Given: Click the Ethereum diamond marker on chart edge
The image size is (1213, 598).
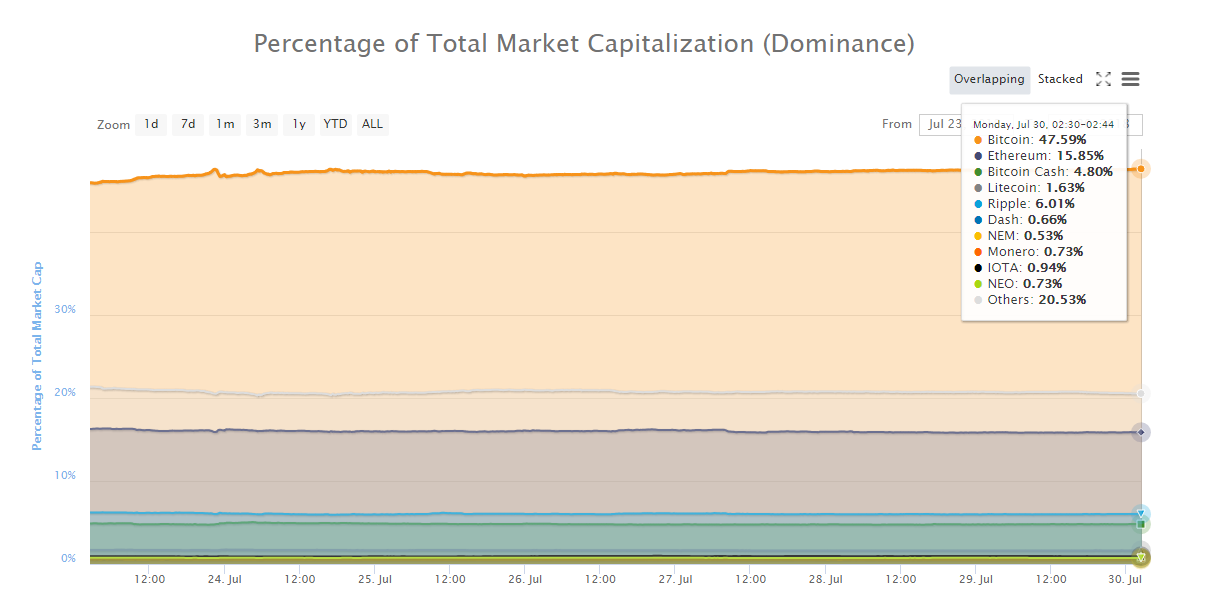Looking at the screenshot, I should (x=1141, y=432).
